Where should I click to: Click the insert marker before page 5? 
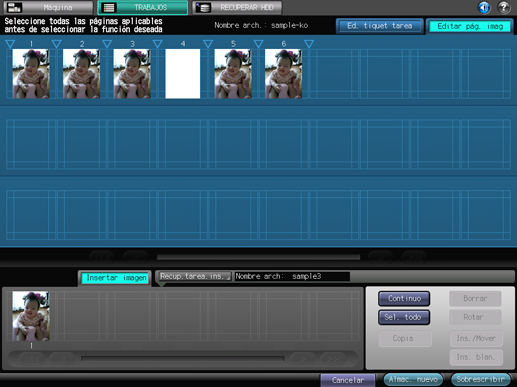pyautogui.click(x=208, y=44)
